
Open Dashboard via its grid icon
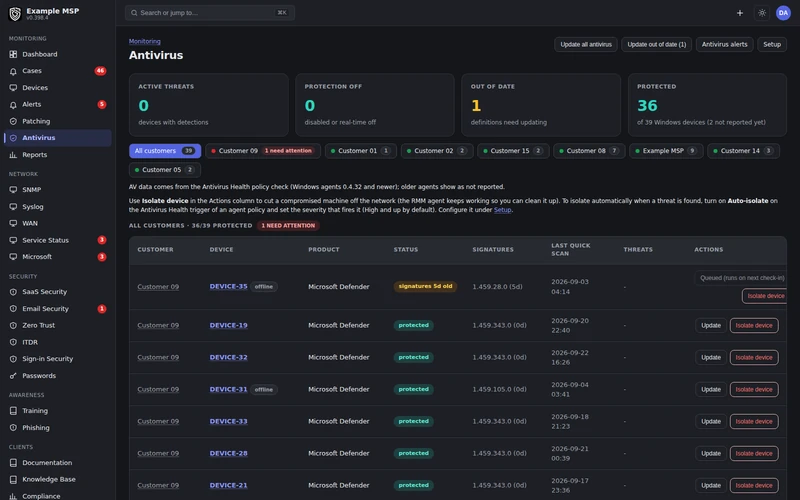tap(13, 54)
